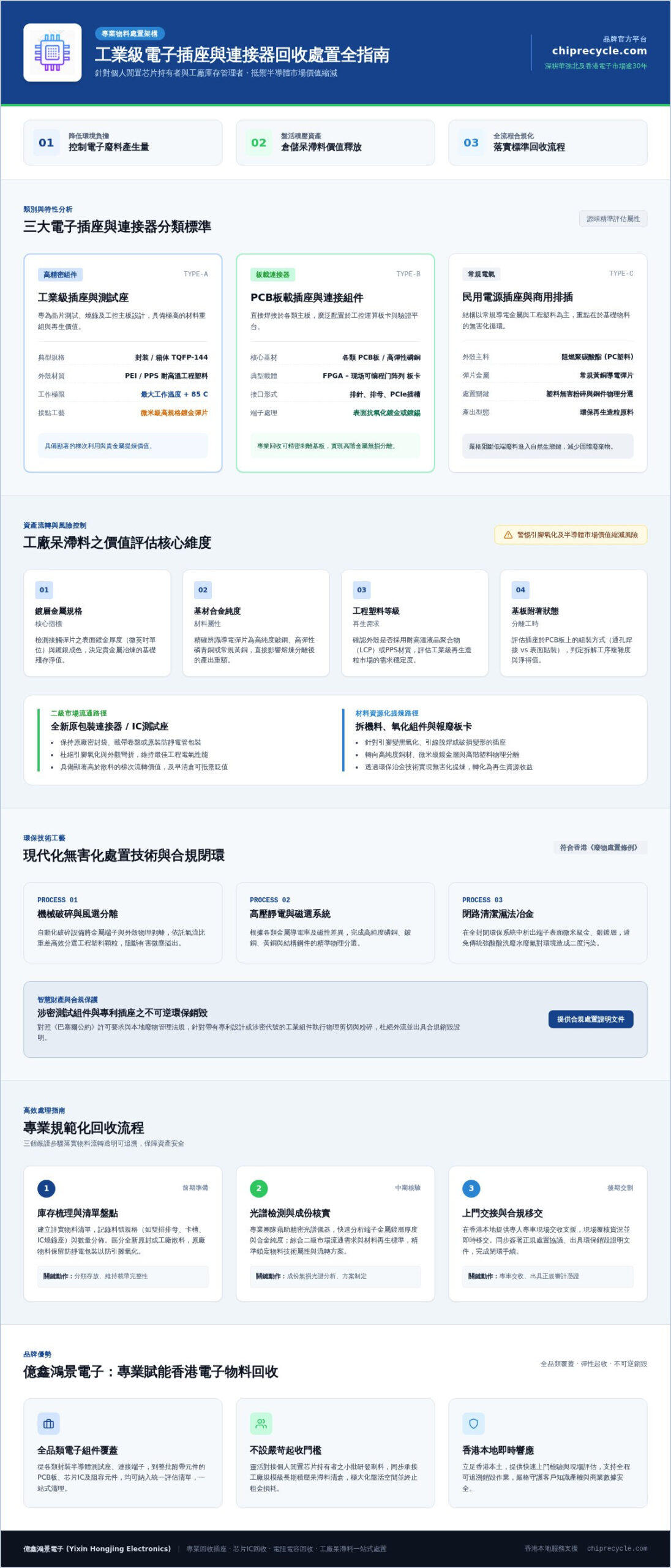Click the chip logo icon in header
Image resolution: width=671 pixels, height=1568 pixels.
52,53
